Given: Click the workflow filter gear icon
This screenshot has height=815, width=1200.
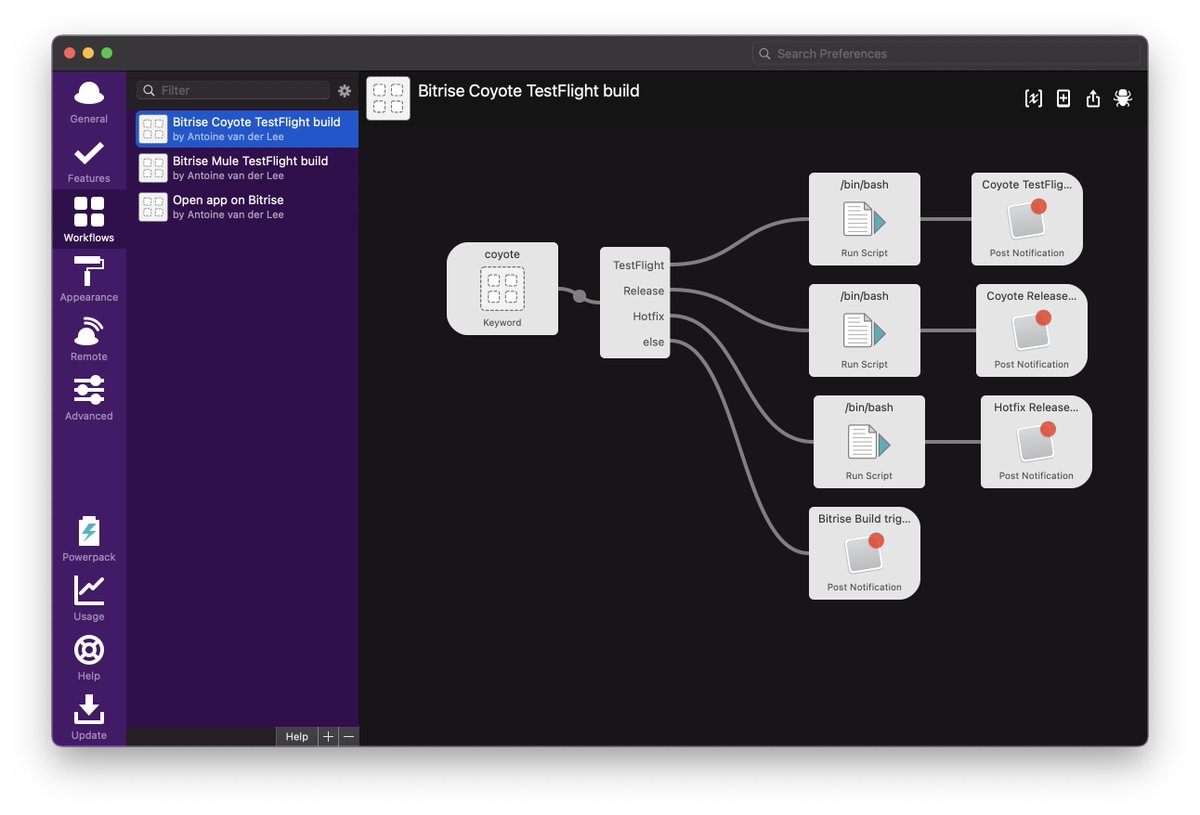Looking at the screenshot, I should click(345, 90).
